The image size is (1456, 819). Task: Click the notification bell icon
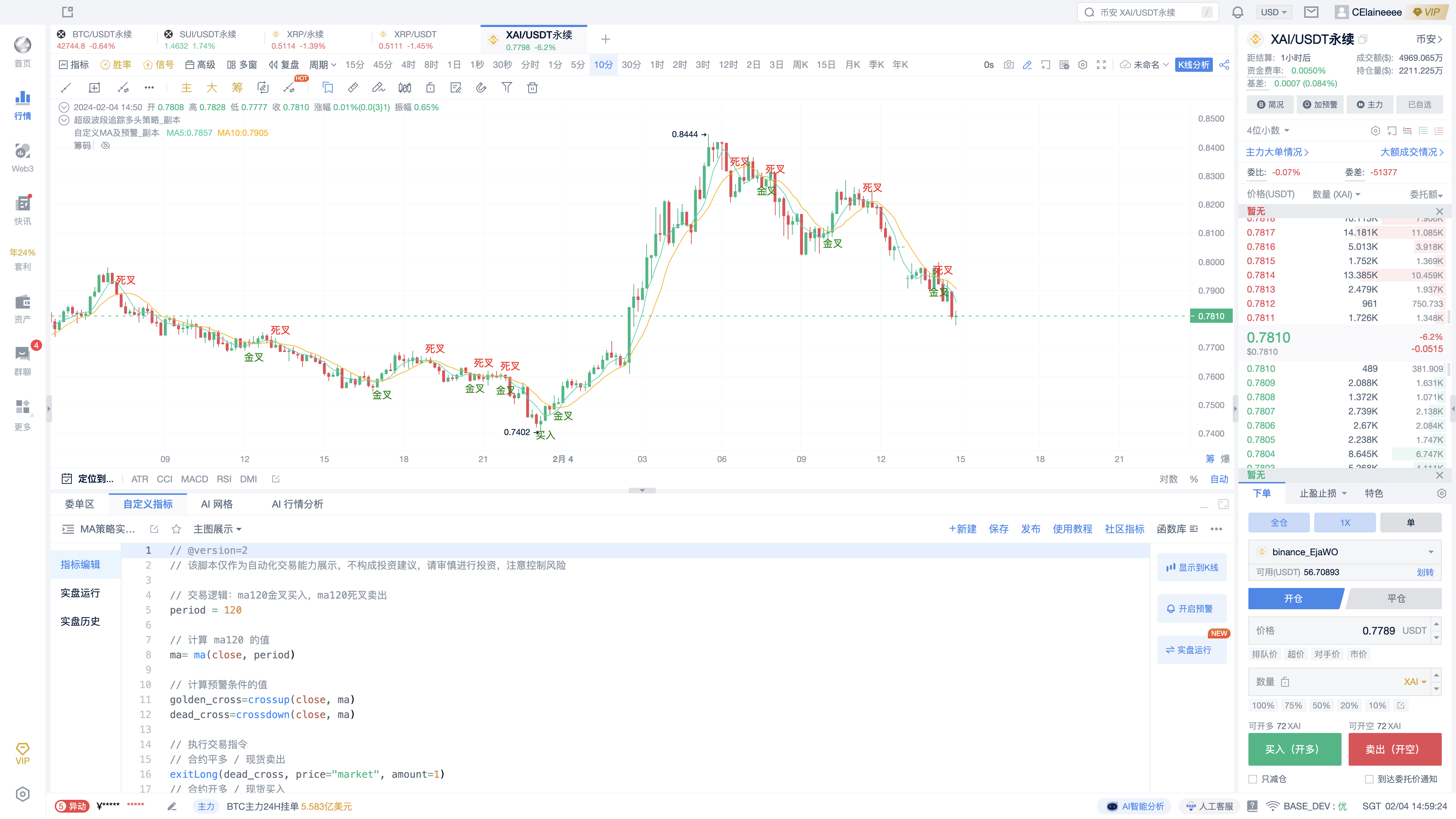point(1237,12)
